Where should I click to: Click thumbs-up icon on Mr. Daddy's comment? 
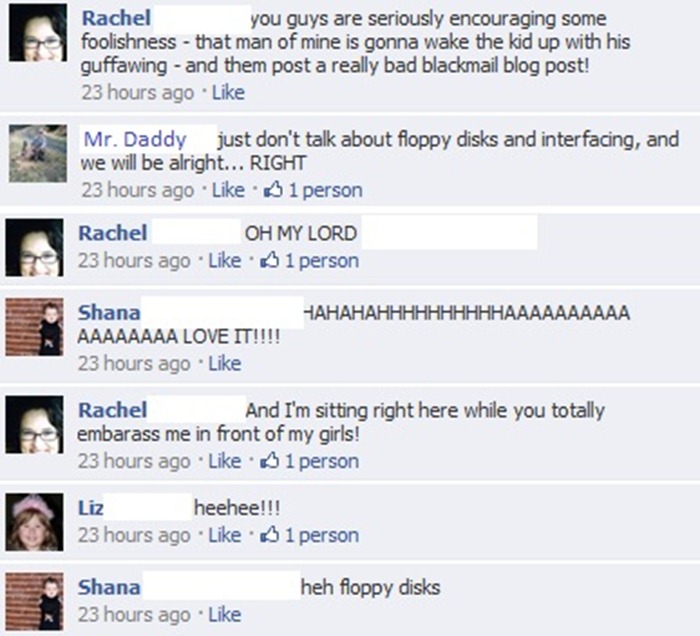click(273, 190)
